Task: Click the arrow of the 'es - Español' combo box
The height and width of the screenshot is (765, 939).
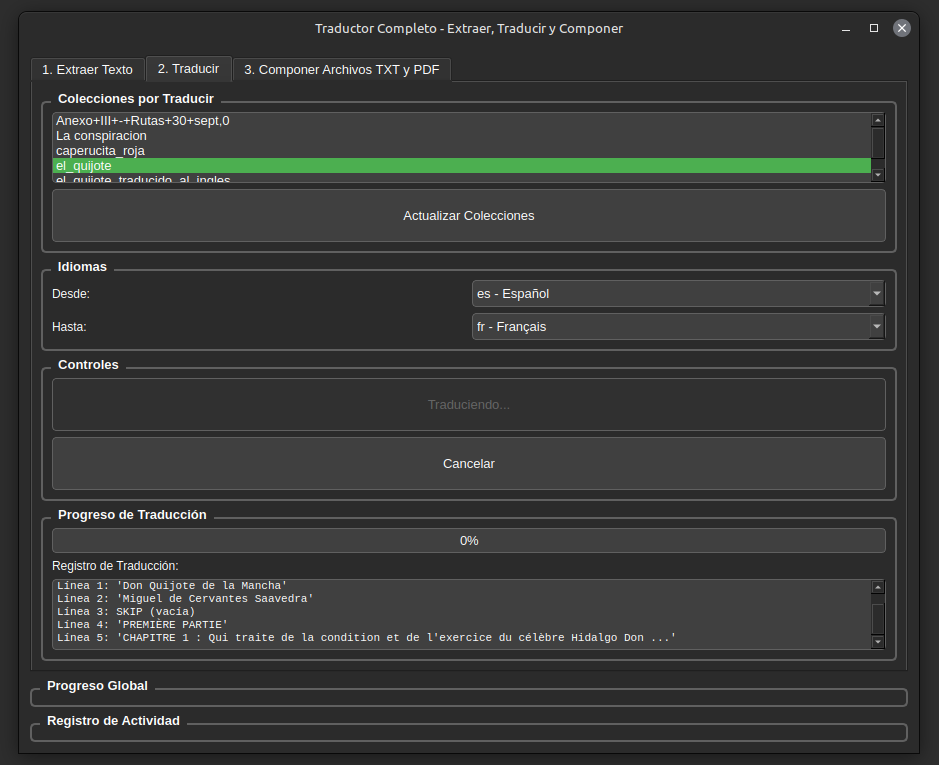Action: pyautogui.click(x=876, y=294)
